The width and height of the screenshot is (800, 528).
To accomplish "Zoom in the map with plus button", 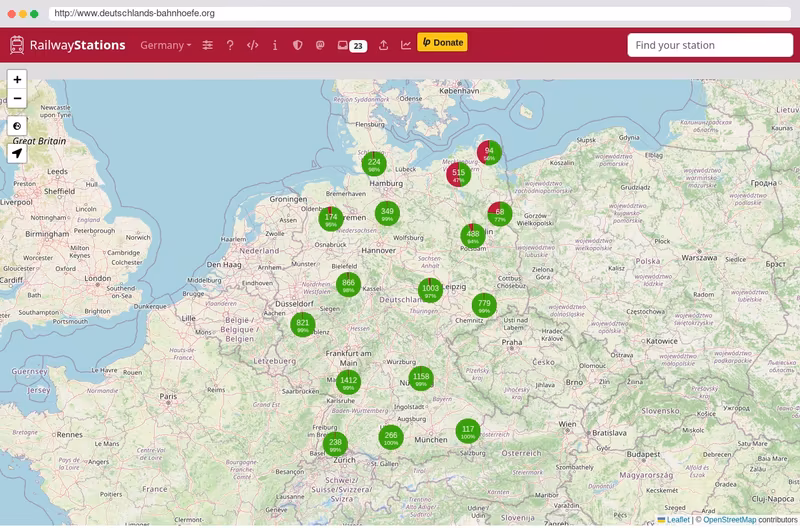I will pos(17,80).
